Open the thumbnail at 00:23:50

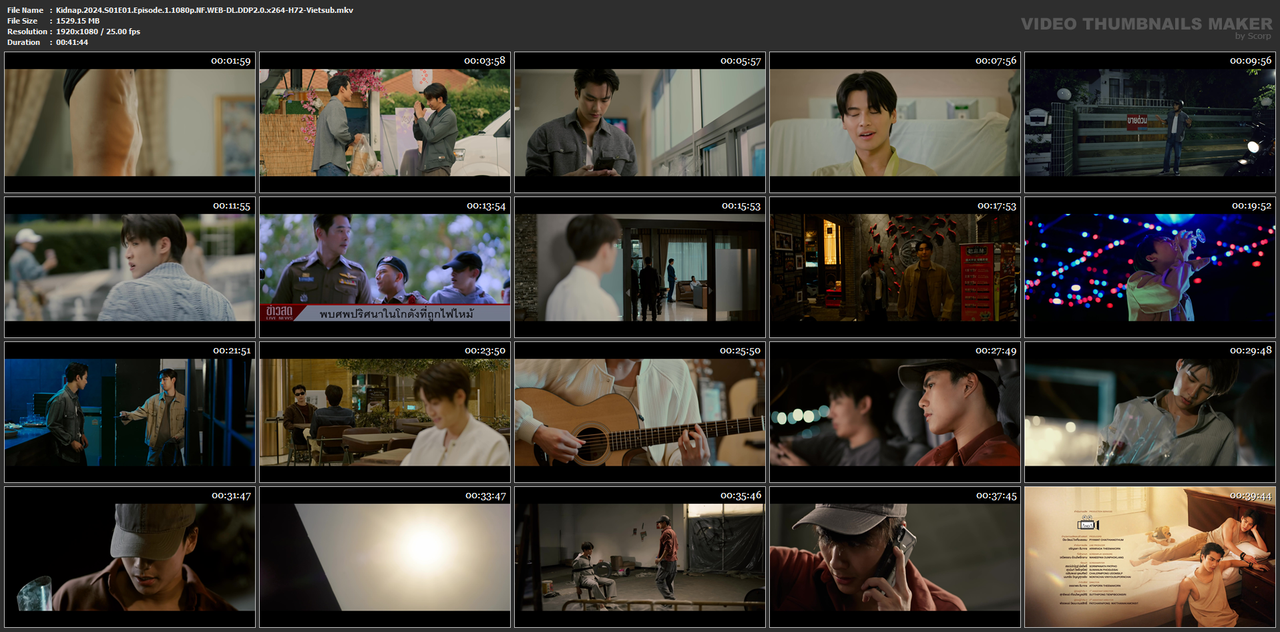pos(385,412)
